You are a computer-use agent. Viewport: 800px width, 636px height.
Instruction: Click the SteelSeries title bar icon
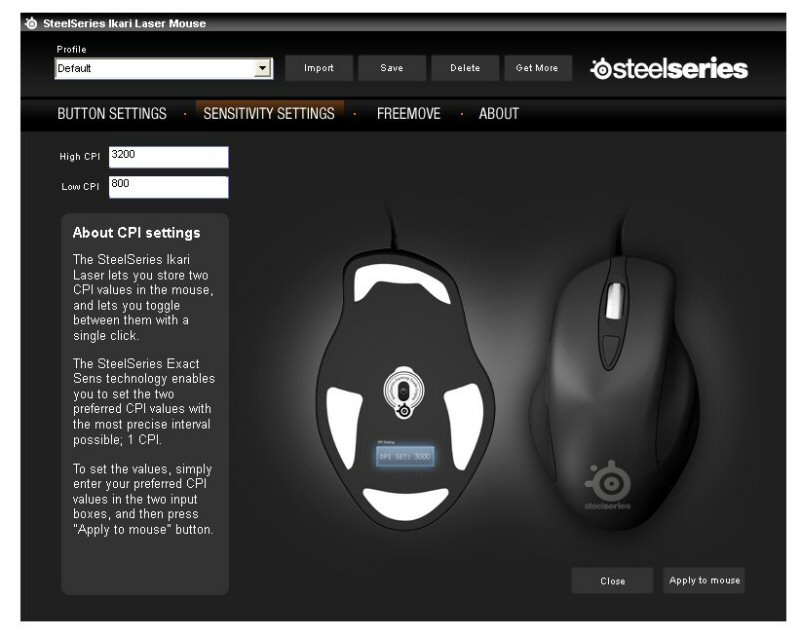(32, 23)
